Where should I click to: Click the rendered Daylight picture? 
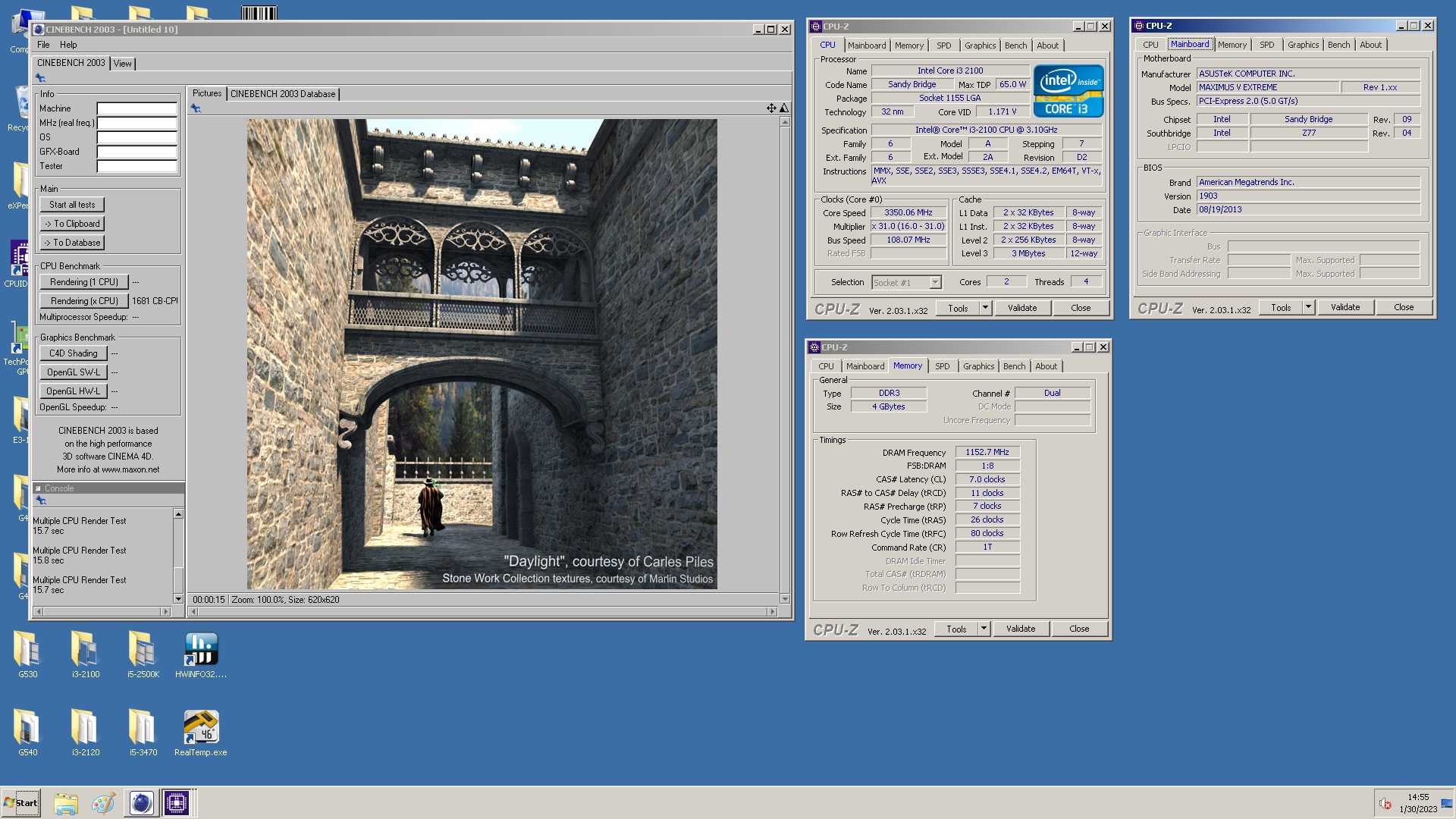pyautogui.click(x=482, y=354)
